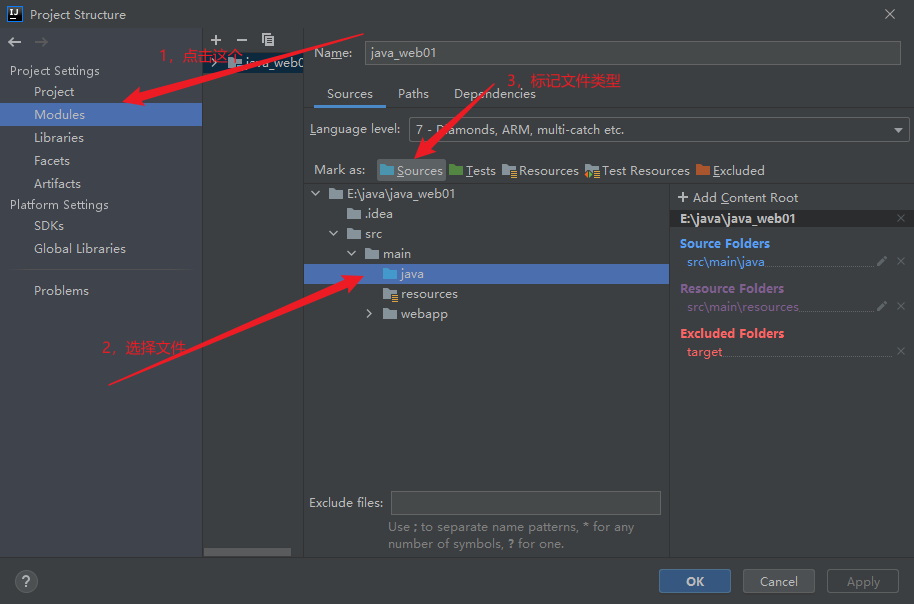Click the .idea folder icon
This screenshot has height=604, width=914.
point(354,214)
